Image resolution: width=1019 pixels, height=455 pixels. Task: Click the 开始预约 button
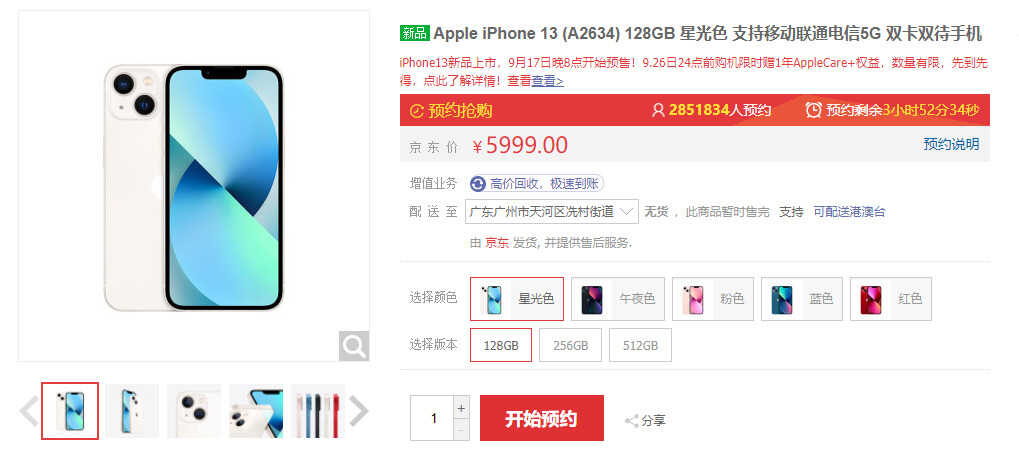click(542, 419)
